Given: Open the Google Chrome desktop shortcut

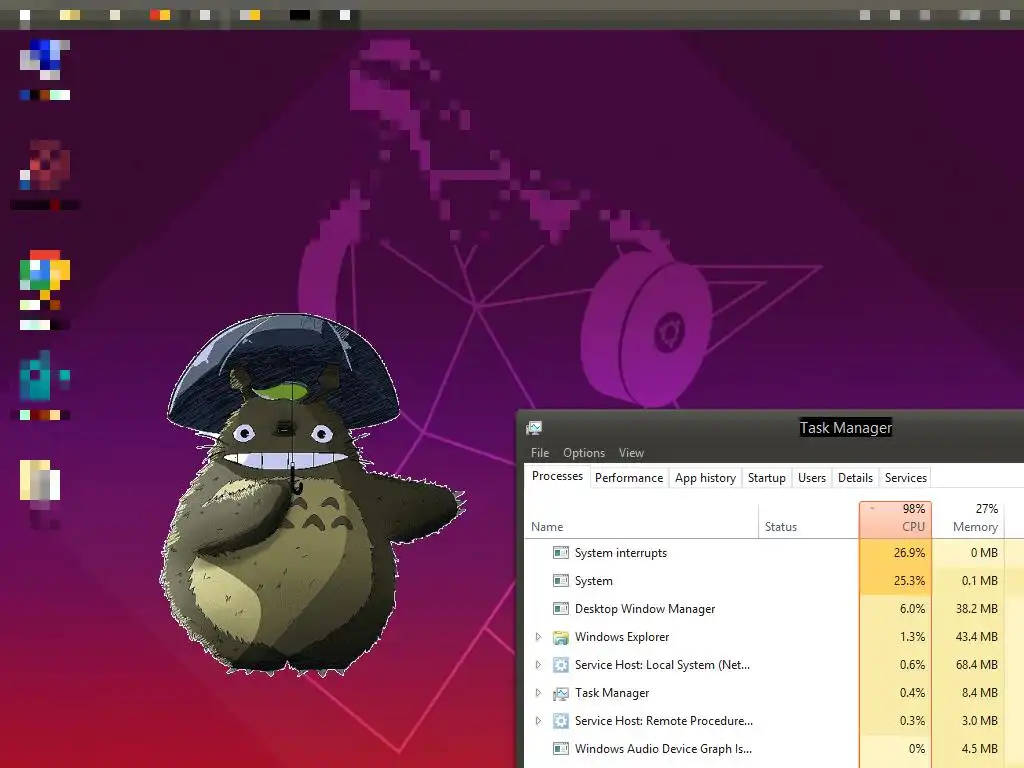Looking at the screenshot, I should pyautogui.click(x=44, y=289).
